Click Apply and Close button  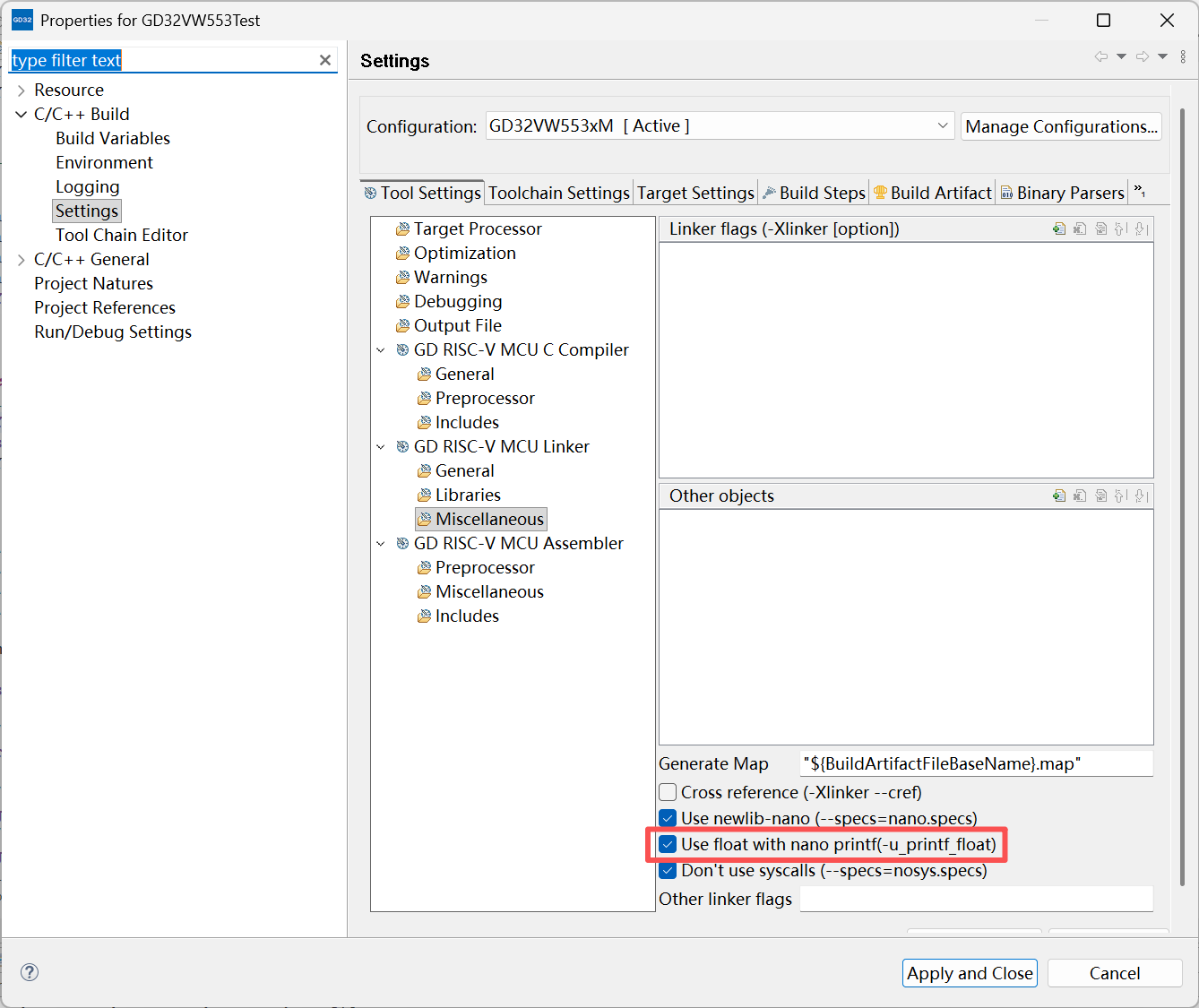[x=970, y=973]
